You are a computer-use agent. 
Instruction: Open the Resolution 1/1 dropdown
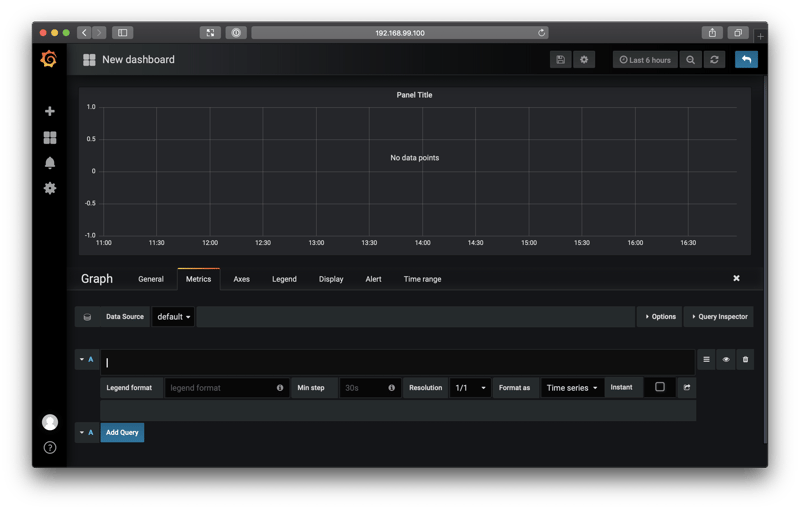pyautogui.click(x=470, y=388)
